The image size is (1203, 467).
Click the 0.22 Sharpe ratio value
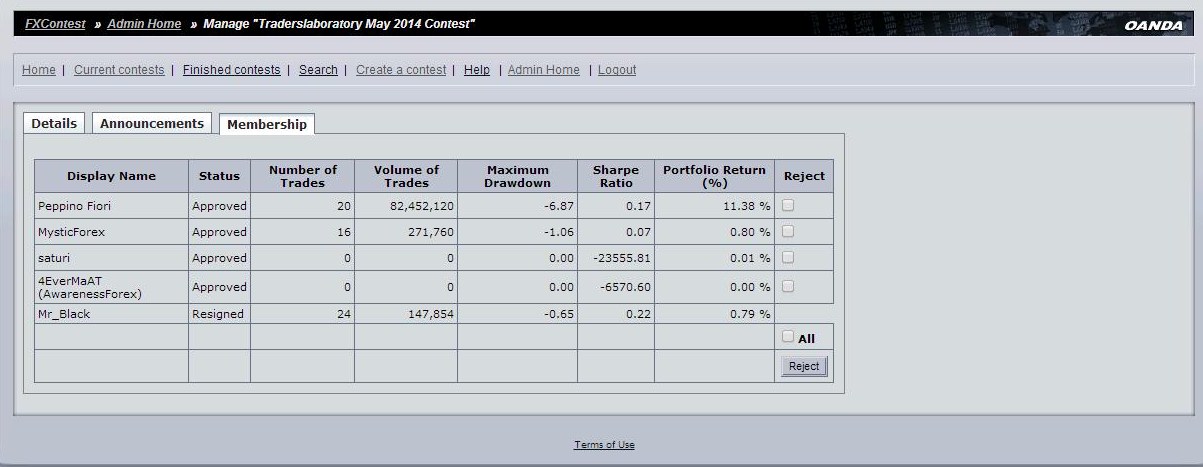click(x=639, y=314)
